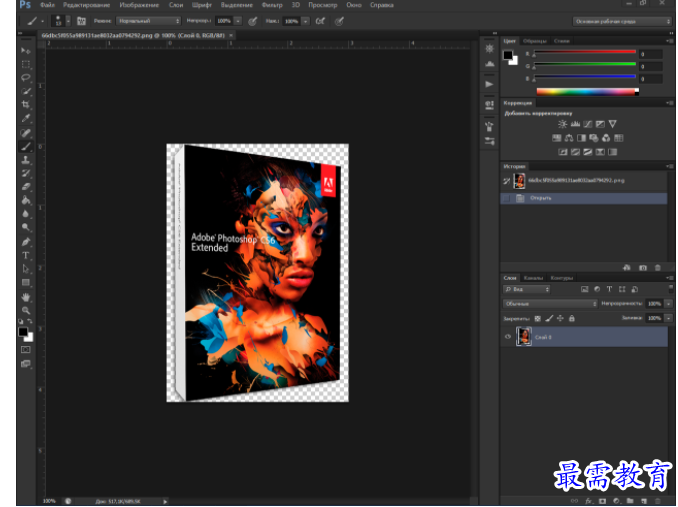Select the Move tool

[x=26, y=51]
